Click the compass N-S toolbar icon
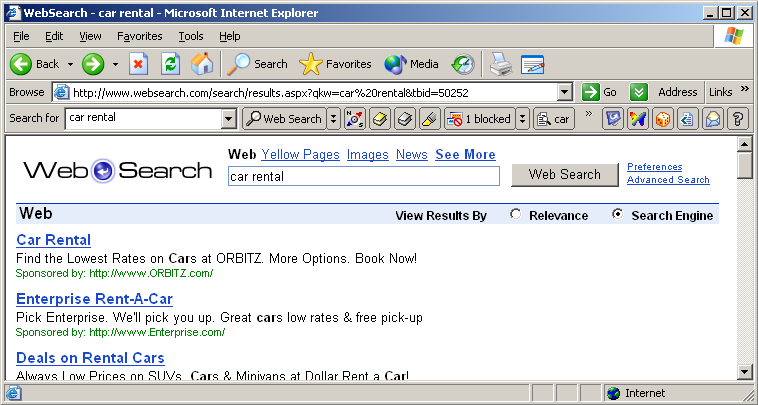 coord(355,118)
